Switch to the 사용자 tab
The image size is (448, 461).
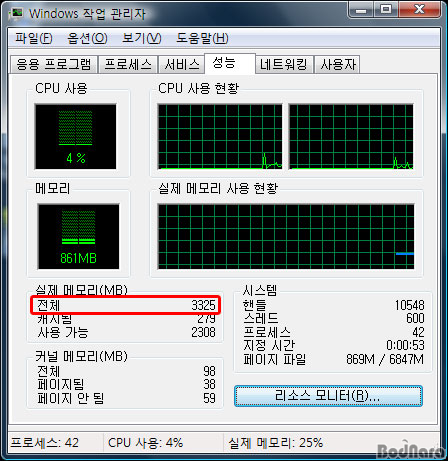pyautogui.click(x=337, y=64)
